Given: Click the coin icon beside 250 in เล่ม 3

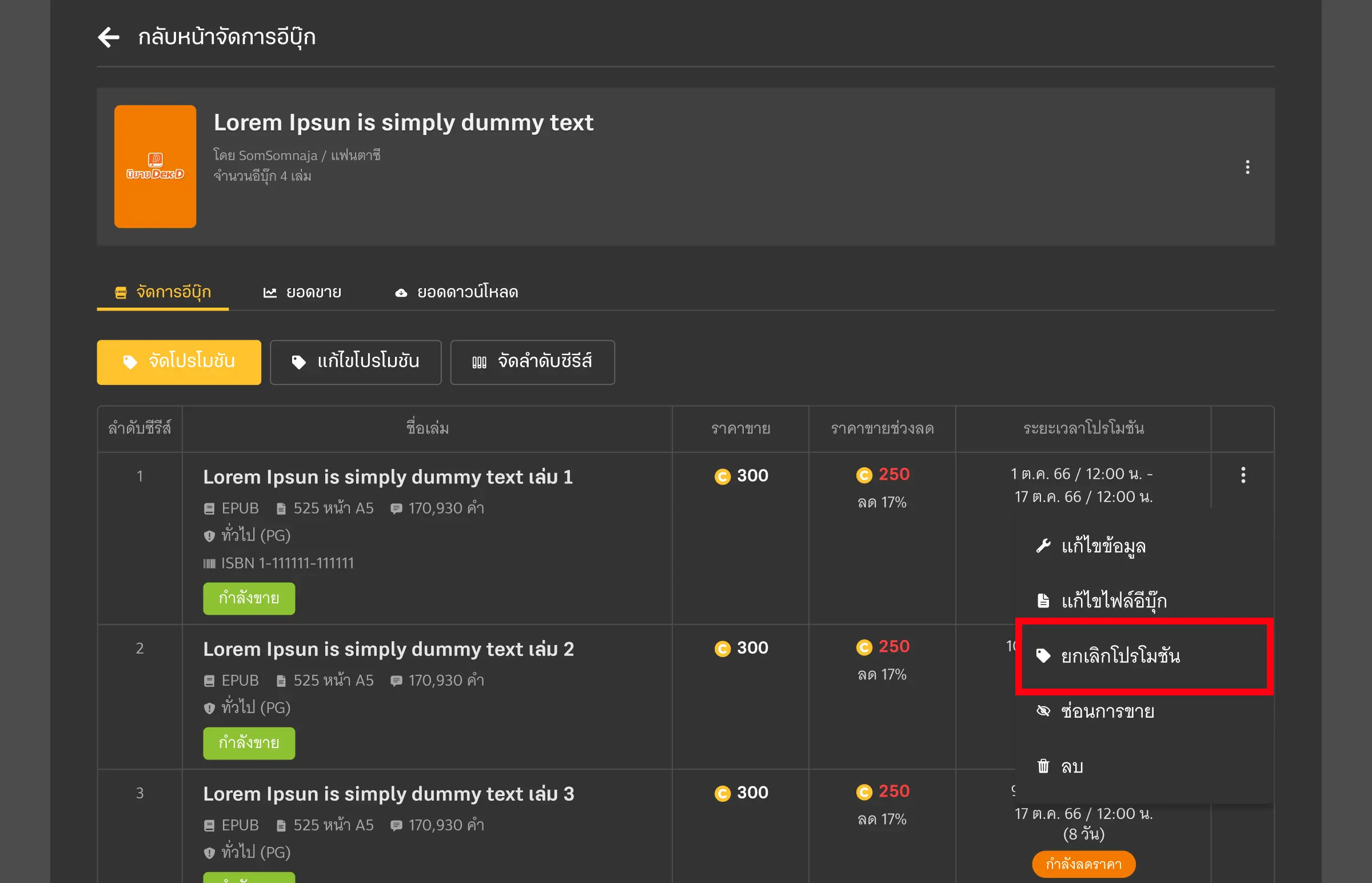Looking at the screenshot, I should click(864, 793).
